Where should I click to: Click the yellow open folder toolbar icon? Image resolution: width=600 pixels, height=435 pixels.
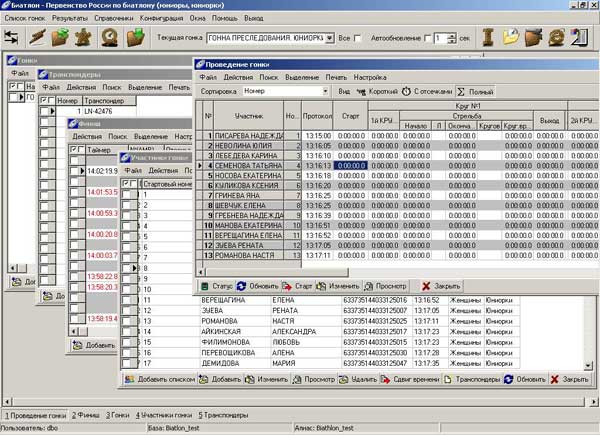[510, 37]
